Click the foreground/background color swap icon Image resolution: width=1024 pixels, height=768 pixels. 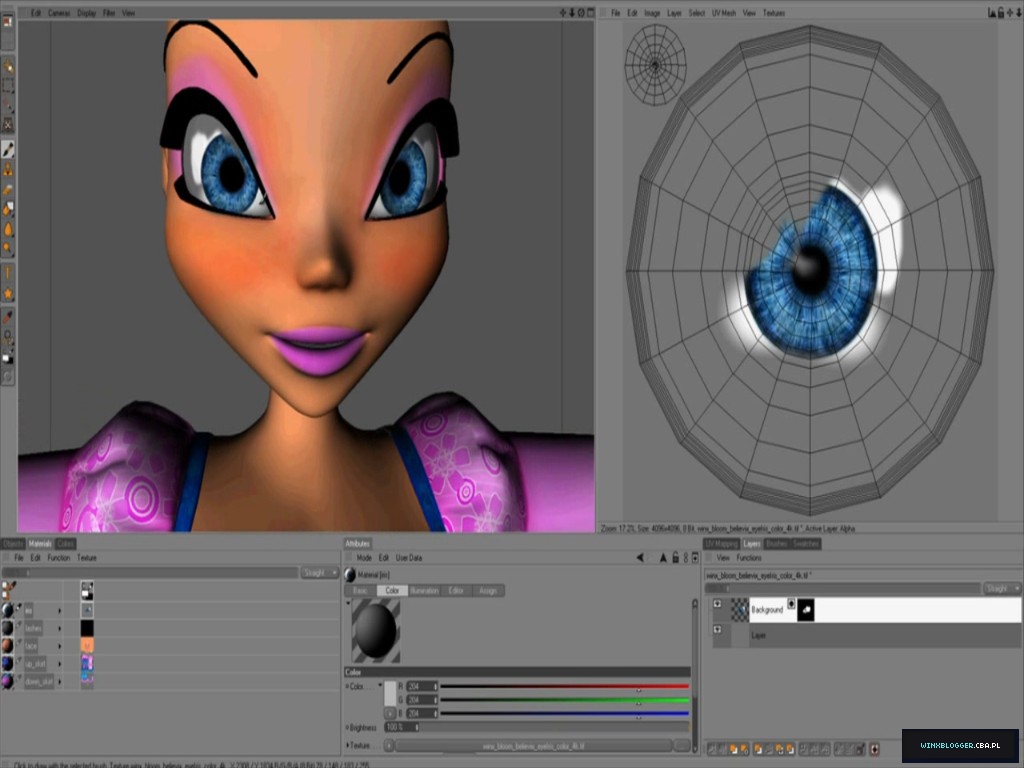pos(8,359)
